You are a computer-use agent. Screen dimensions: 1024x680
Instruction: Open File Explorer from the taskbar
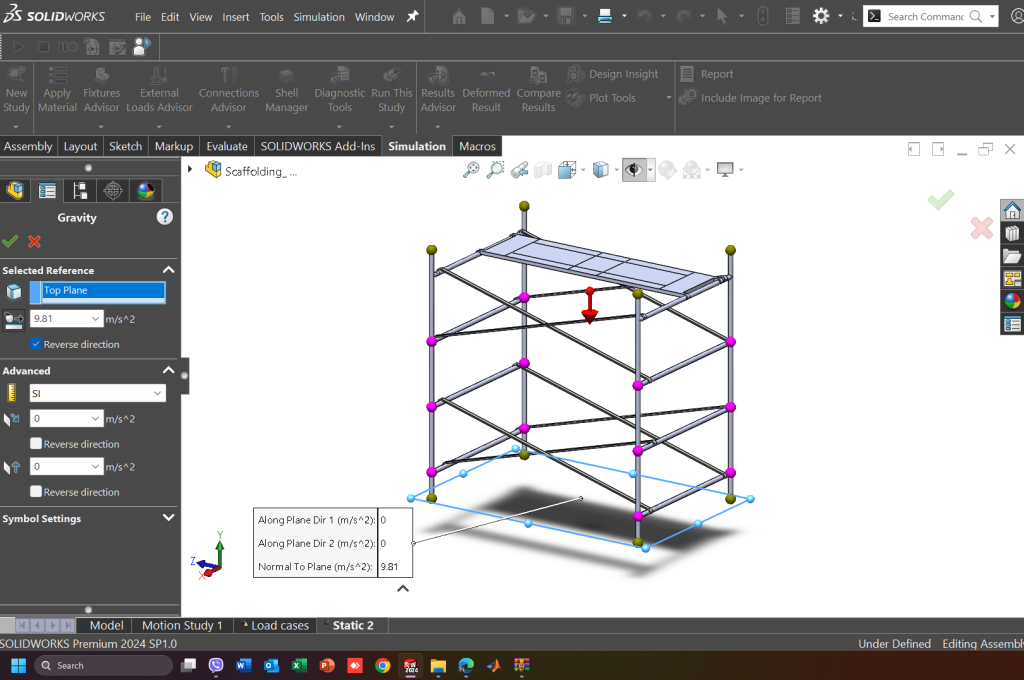[438, 665]
